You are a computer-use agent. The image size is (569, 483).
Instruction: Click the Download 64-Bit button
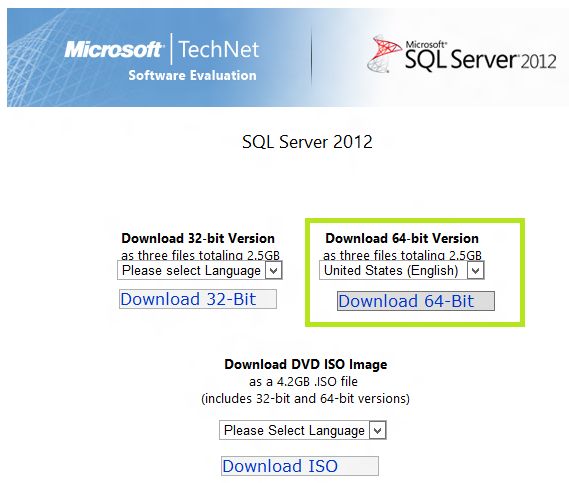[416, 301]
